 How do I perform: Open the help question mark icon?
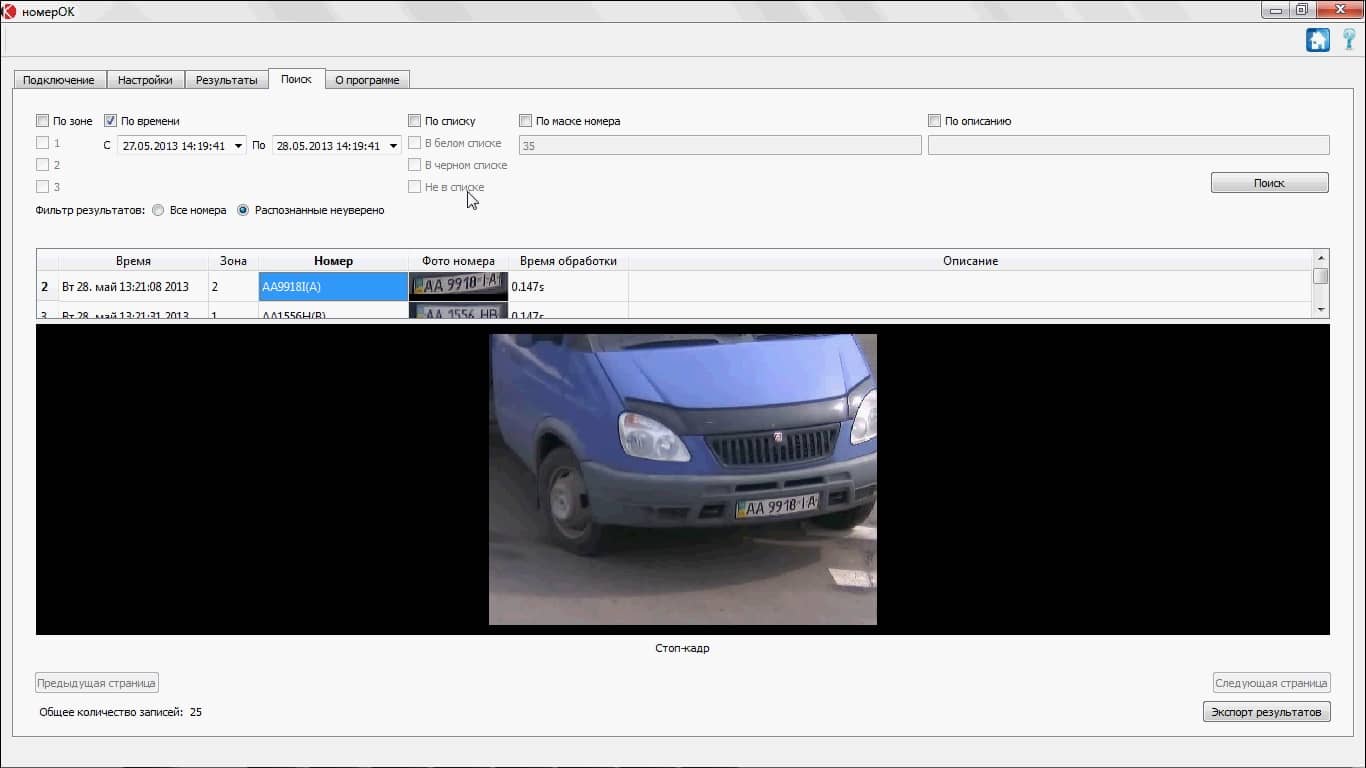tap(1349, 40)
